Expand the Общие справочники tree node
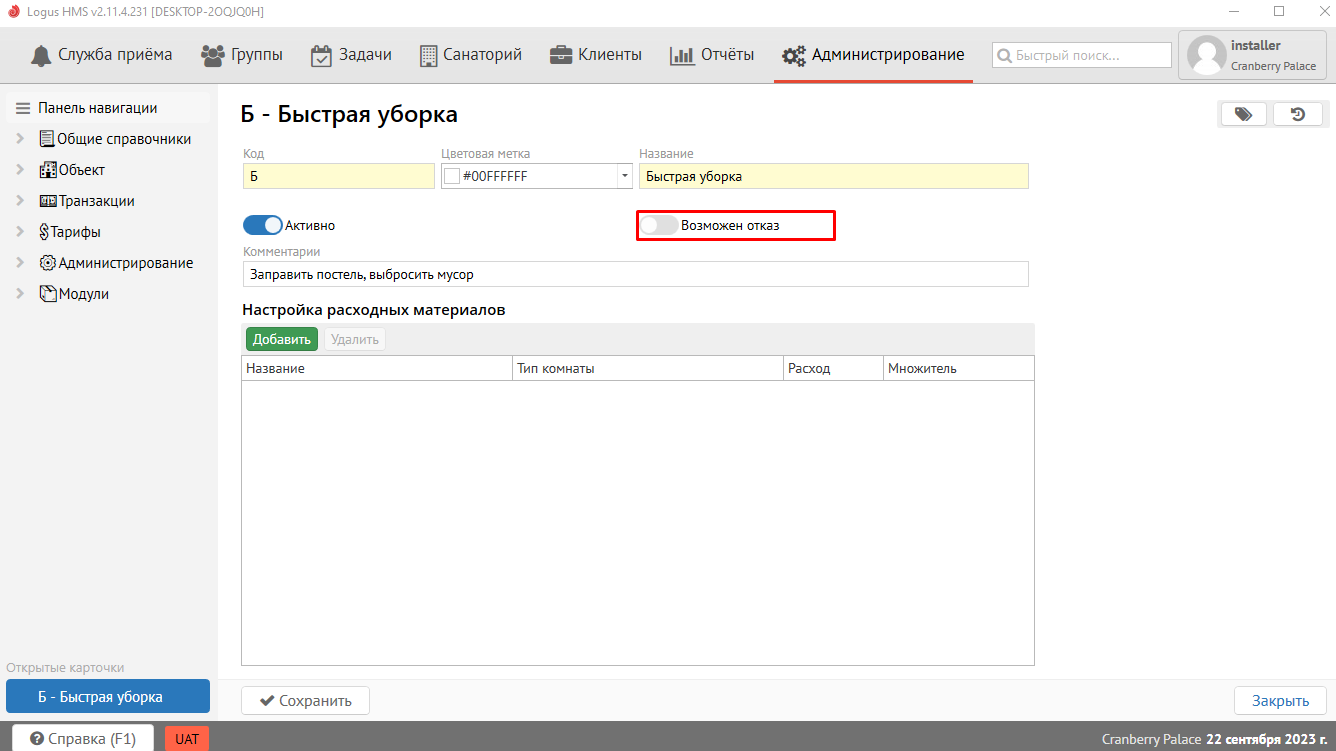The width and height of the screenshot is (1336, 751). (x=20, y=139)
